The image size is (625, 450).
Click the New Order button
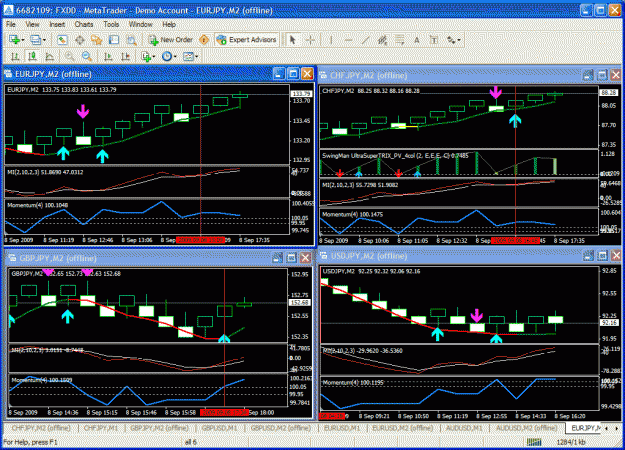[171, 40]
